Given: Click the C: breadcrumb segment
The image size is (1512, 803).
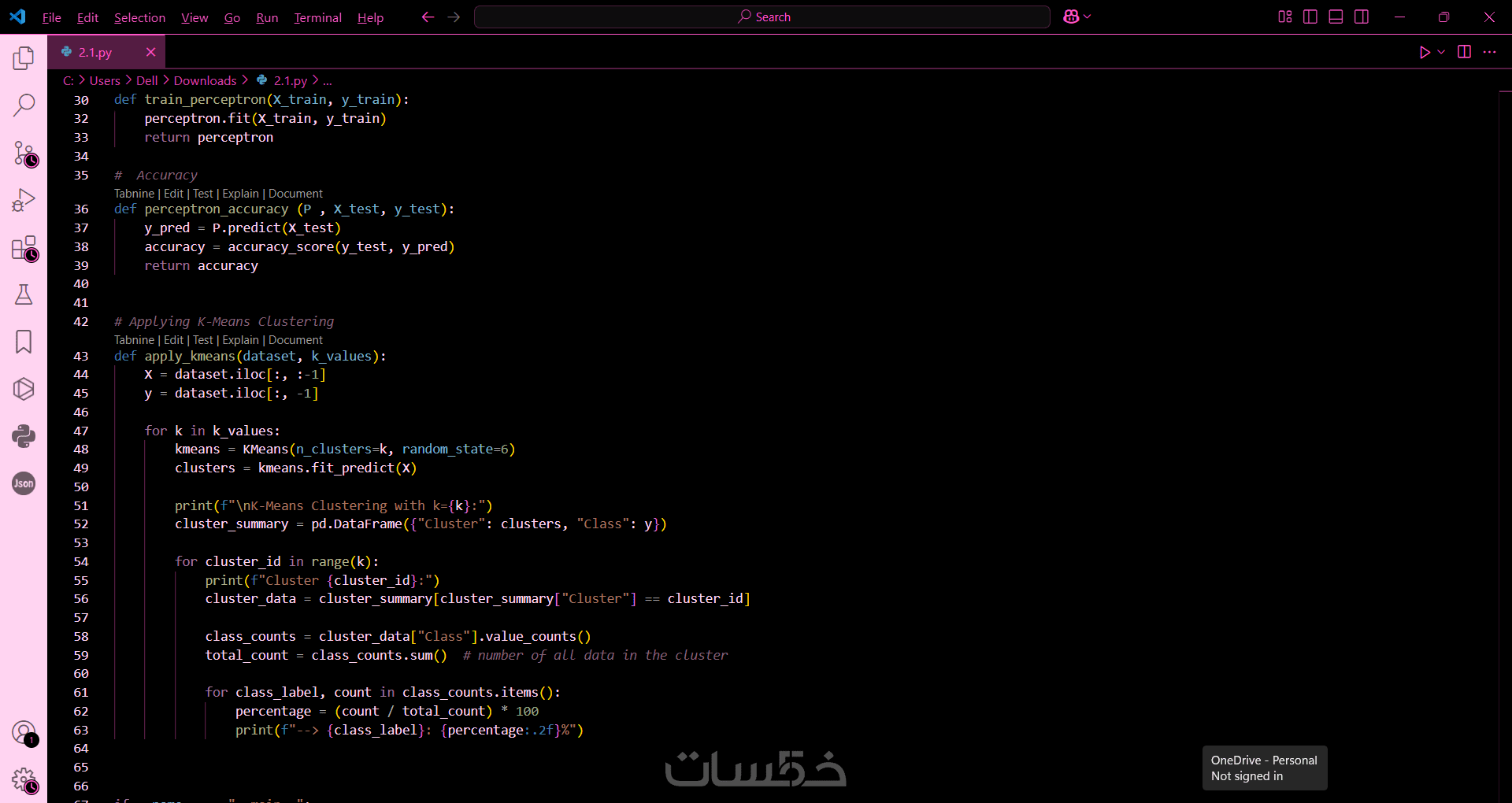Looking at the screenshot, I should pyautogui.click(x=69, y=80).
